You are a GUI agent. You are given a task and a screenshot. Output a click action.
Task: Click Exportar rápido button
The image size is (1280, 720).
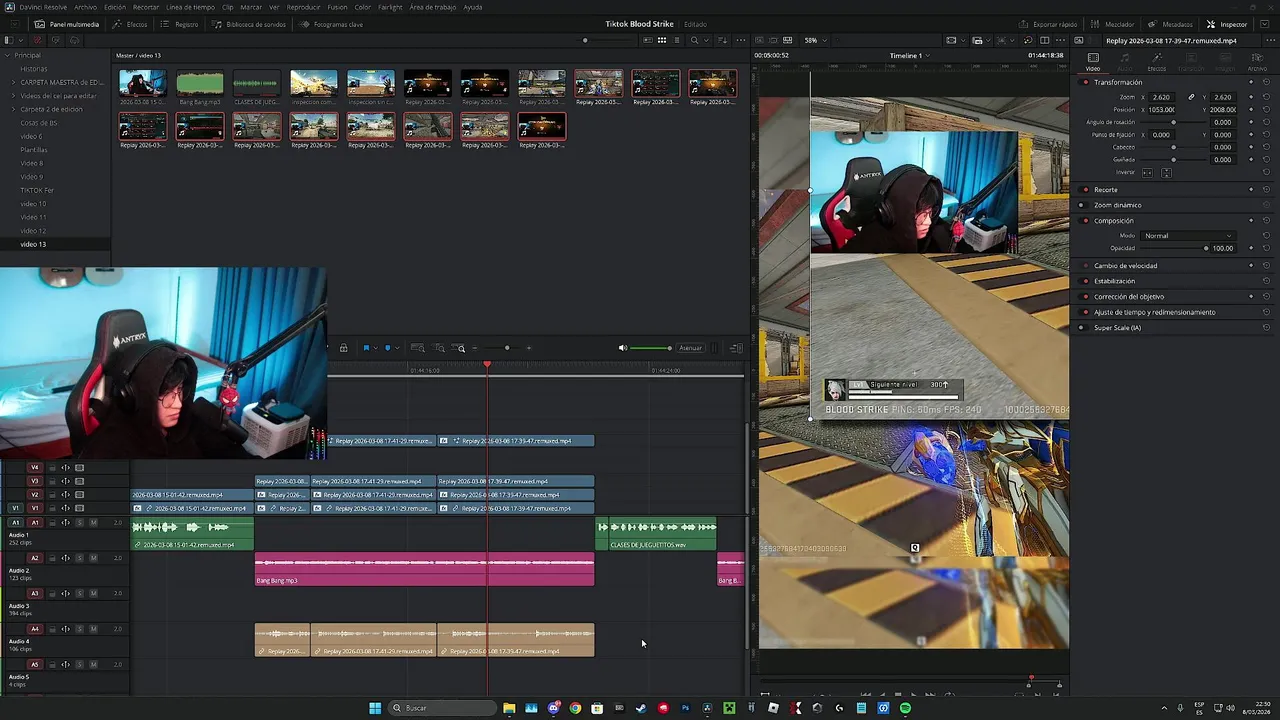pyautogui.click(x=1048, y=24)
